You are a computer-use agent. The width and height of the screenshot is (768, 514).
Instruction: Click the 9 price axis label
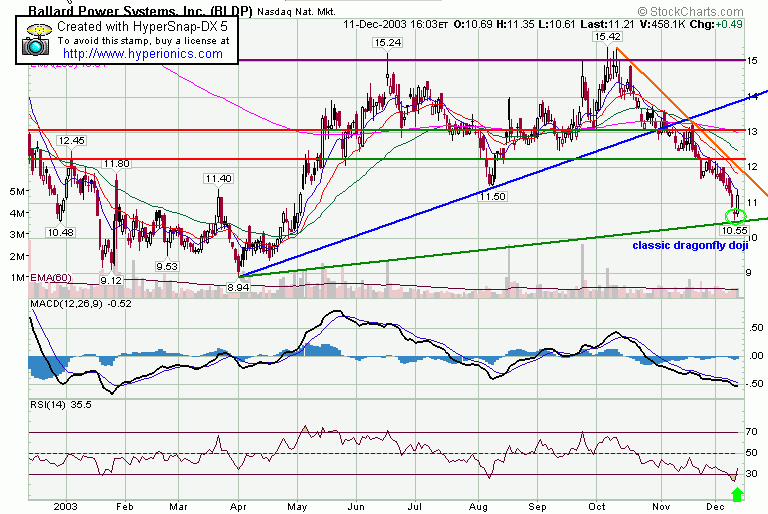(x=748, y=273)
